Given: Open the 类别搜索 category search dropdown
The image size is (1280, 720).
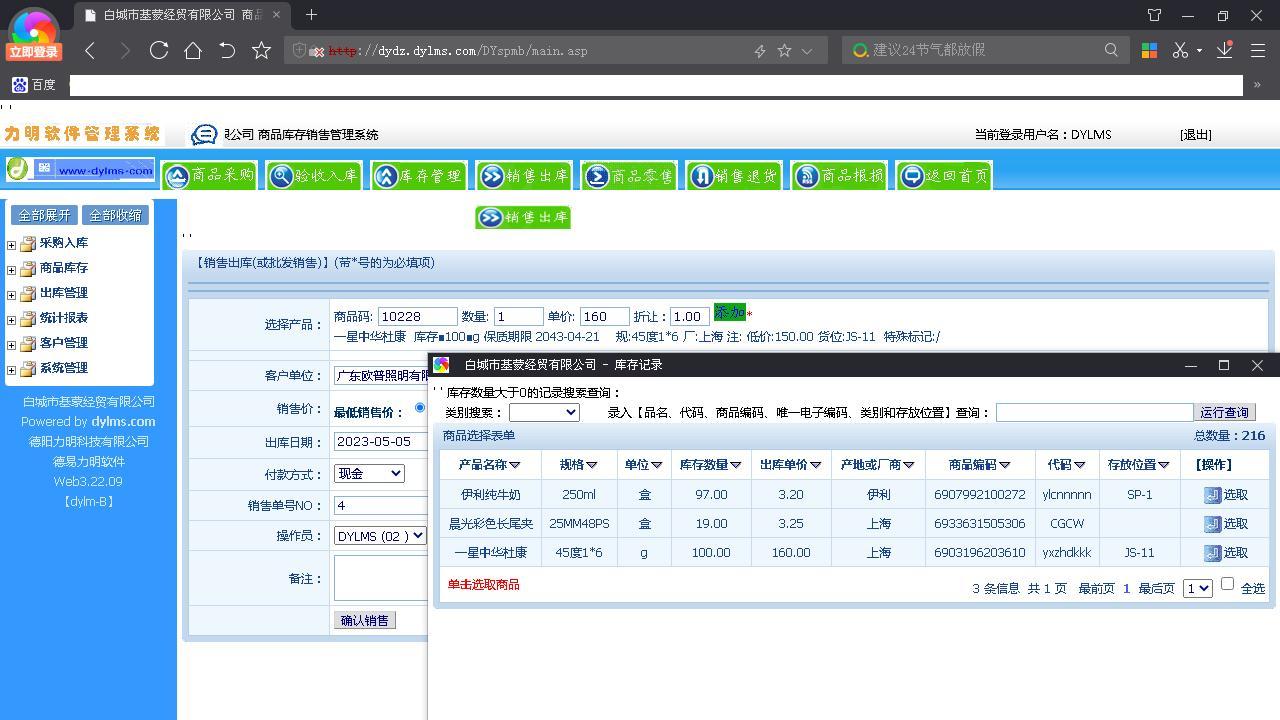Looking at the screenshot, I should pyautogui.click(x=544, y=412).
